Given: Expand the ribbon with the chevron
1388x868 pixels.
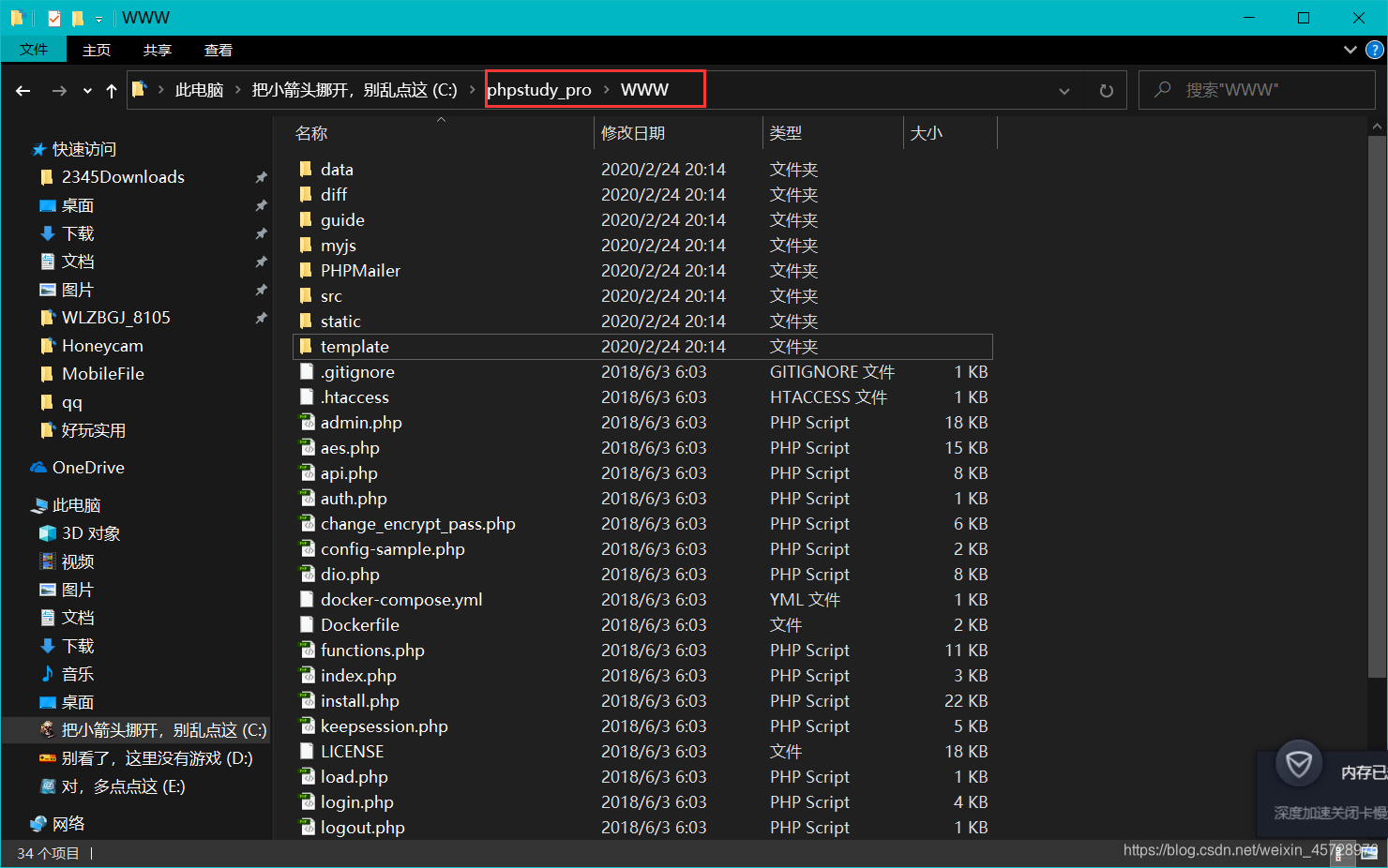Looking at the screenshot, I should 1350,50.
